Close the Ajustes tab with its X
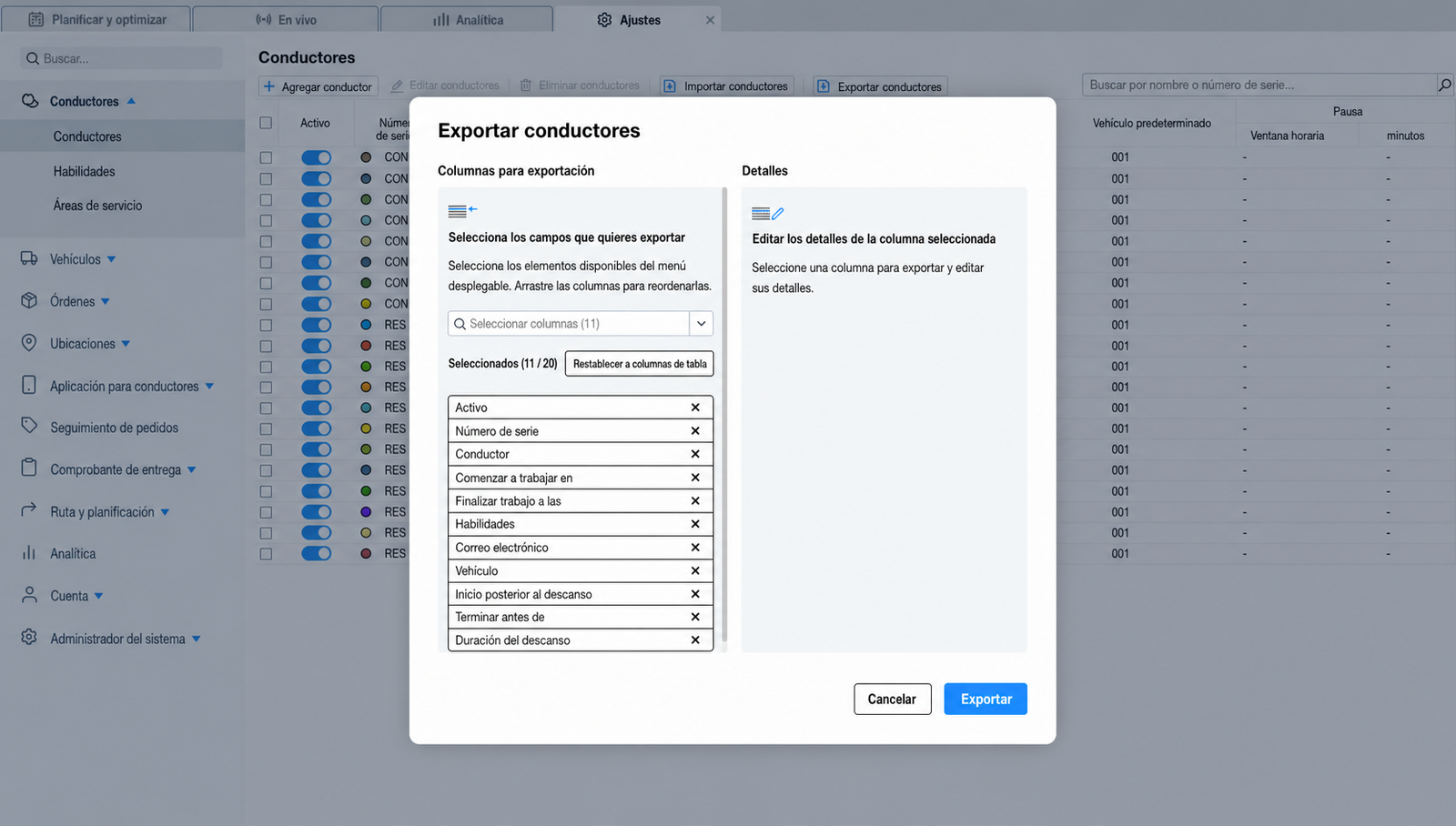 coord(710,20)
